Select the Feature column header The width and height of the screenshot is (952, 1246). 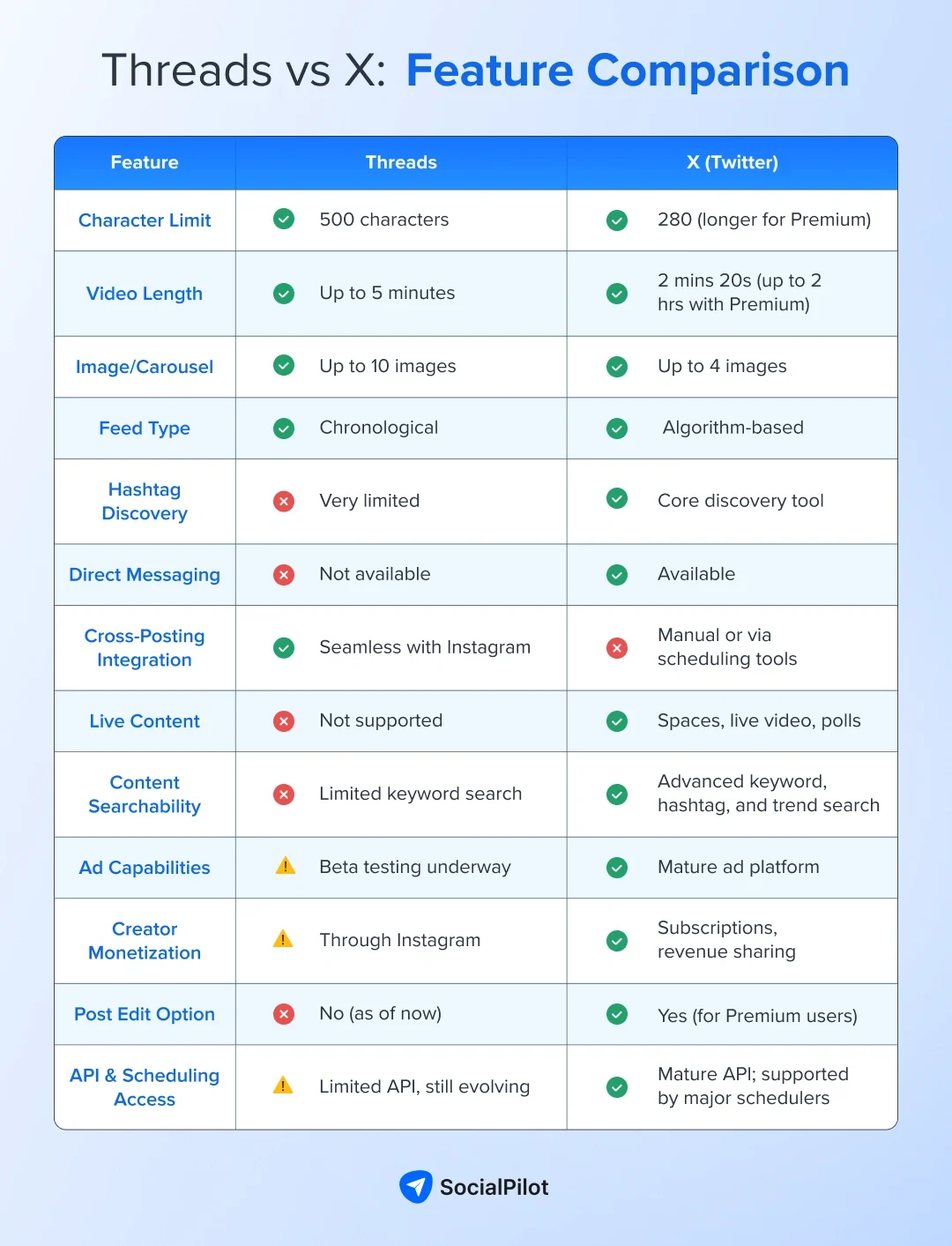click(145, 162)
